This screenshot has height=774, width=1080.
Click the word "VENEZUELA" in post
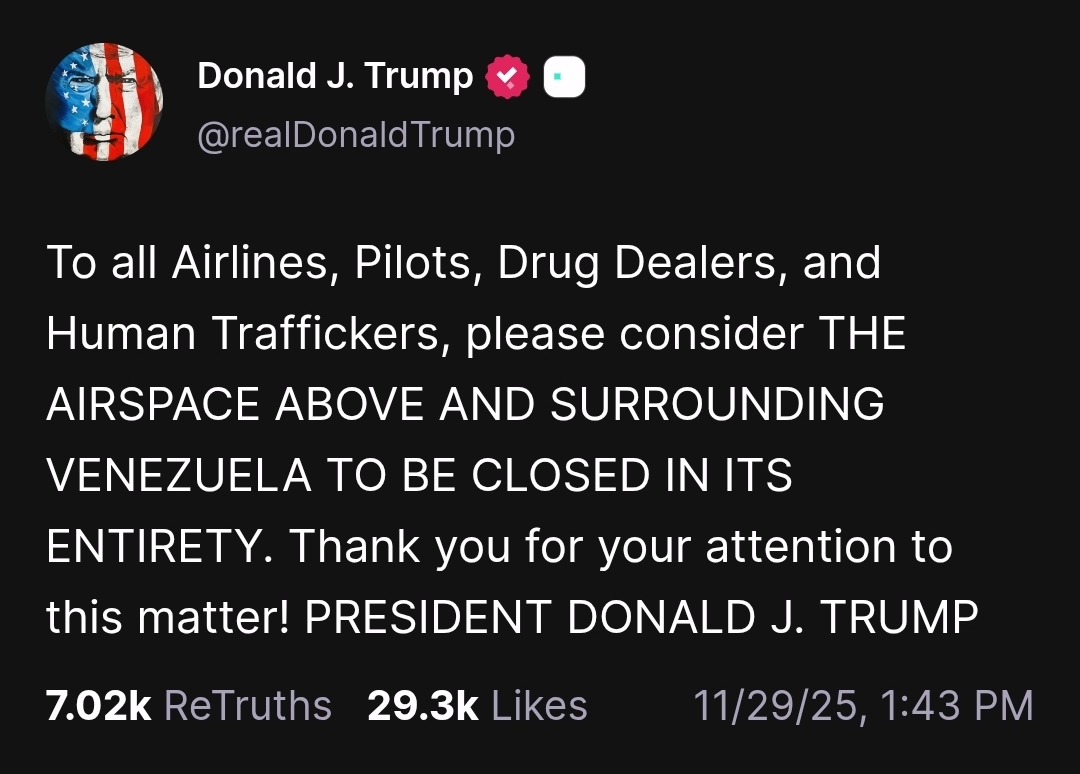coord(179,476)
